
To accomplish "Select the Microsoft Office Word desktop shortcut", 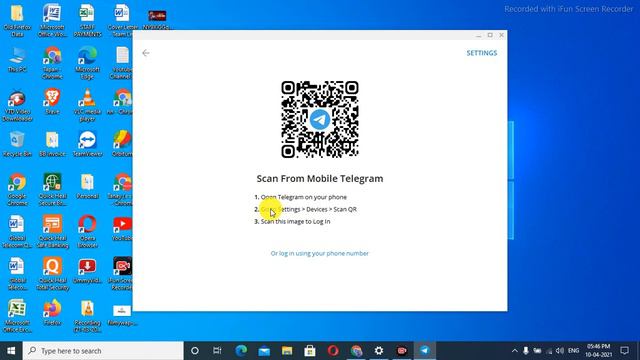I will (52, 20).
